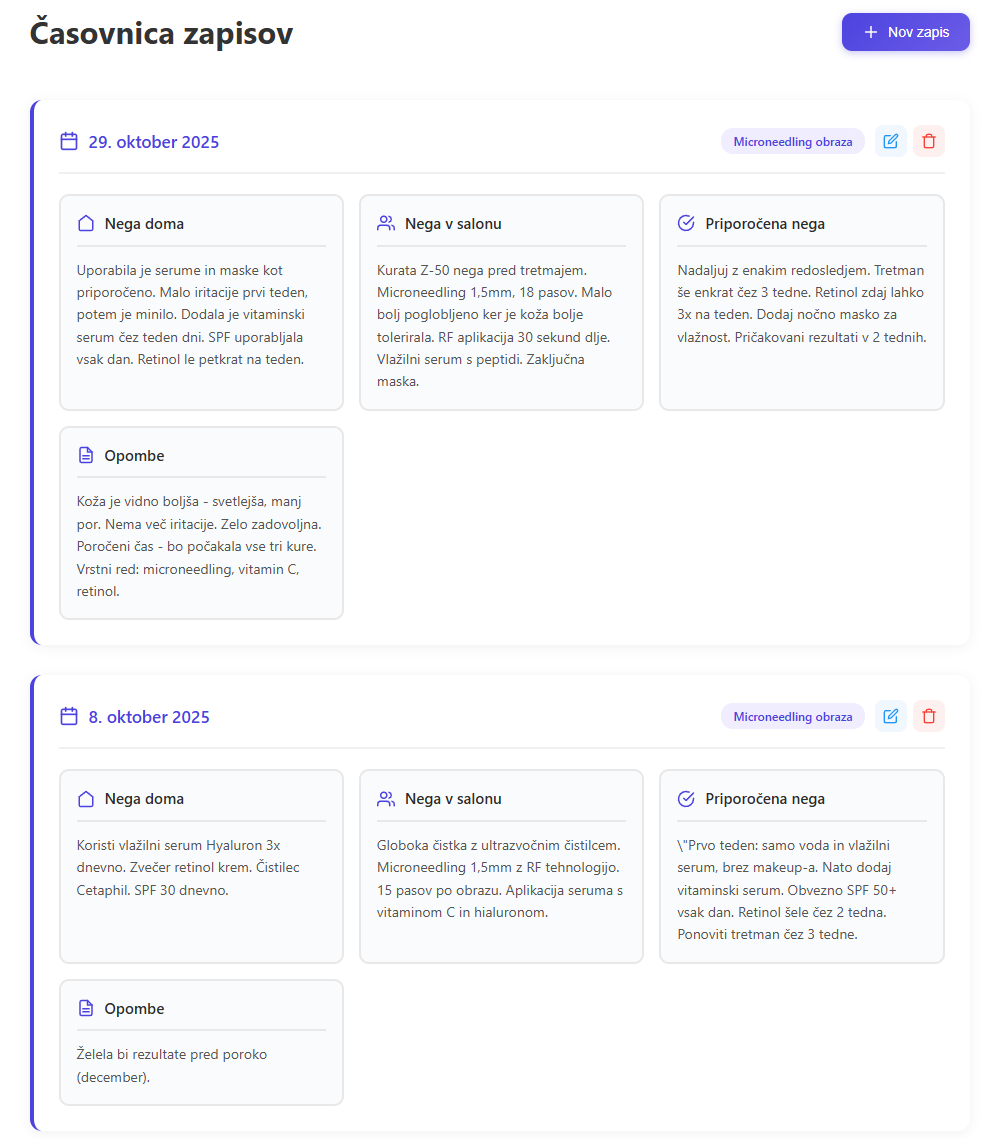
Task: Click house icon in first Nega doma card
Action: pos(86,223)
